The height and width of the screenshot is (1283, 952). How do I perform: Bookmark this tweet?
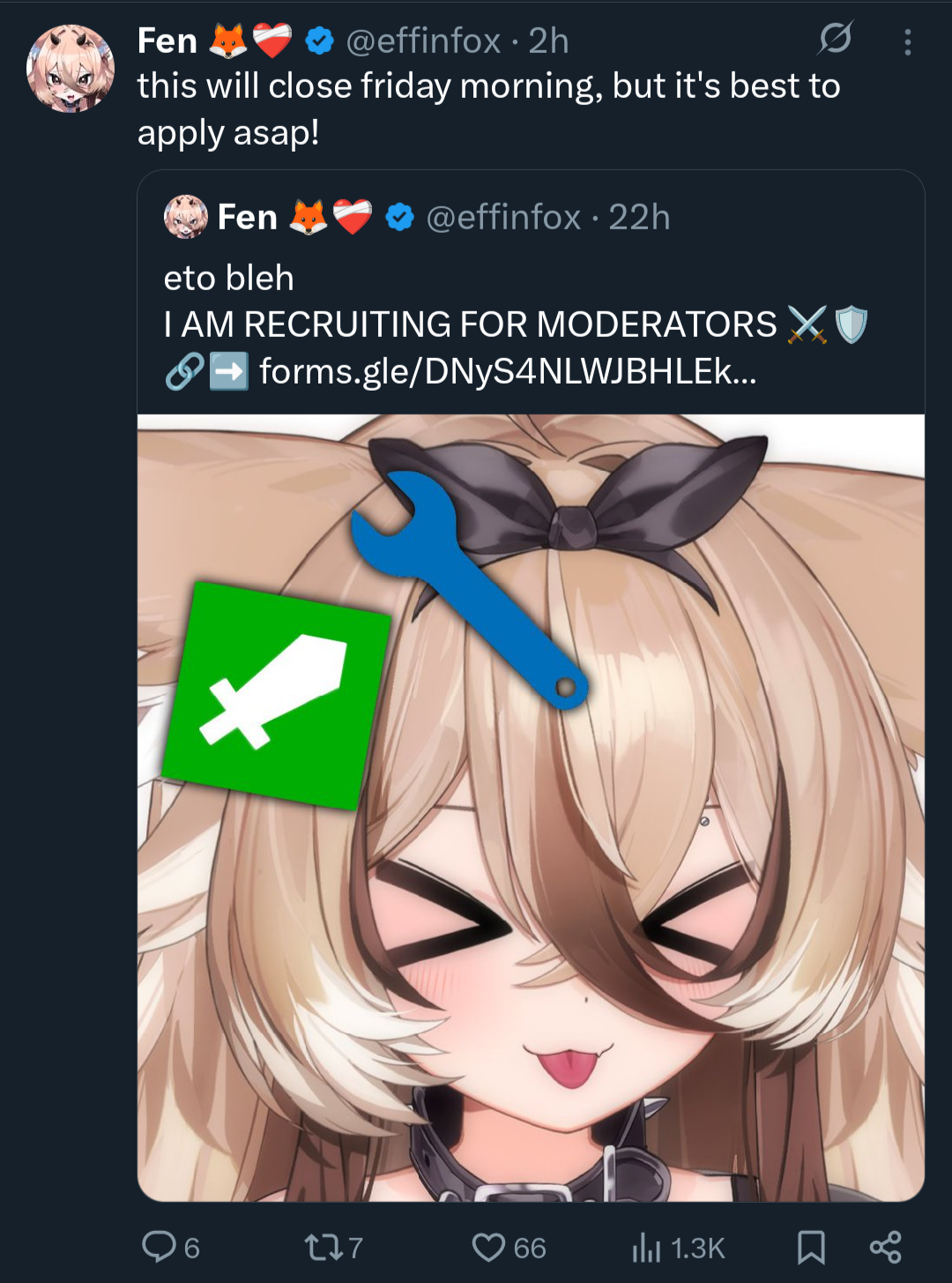[x=811, y=1247]
